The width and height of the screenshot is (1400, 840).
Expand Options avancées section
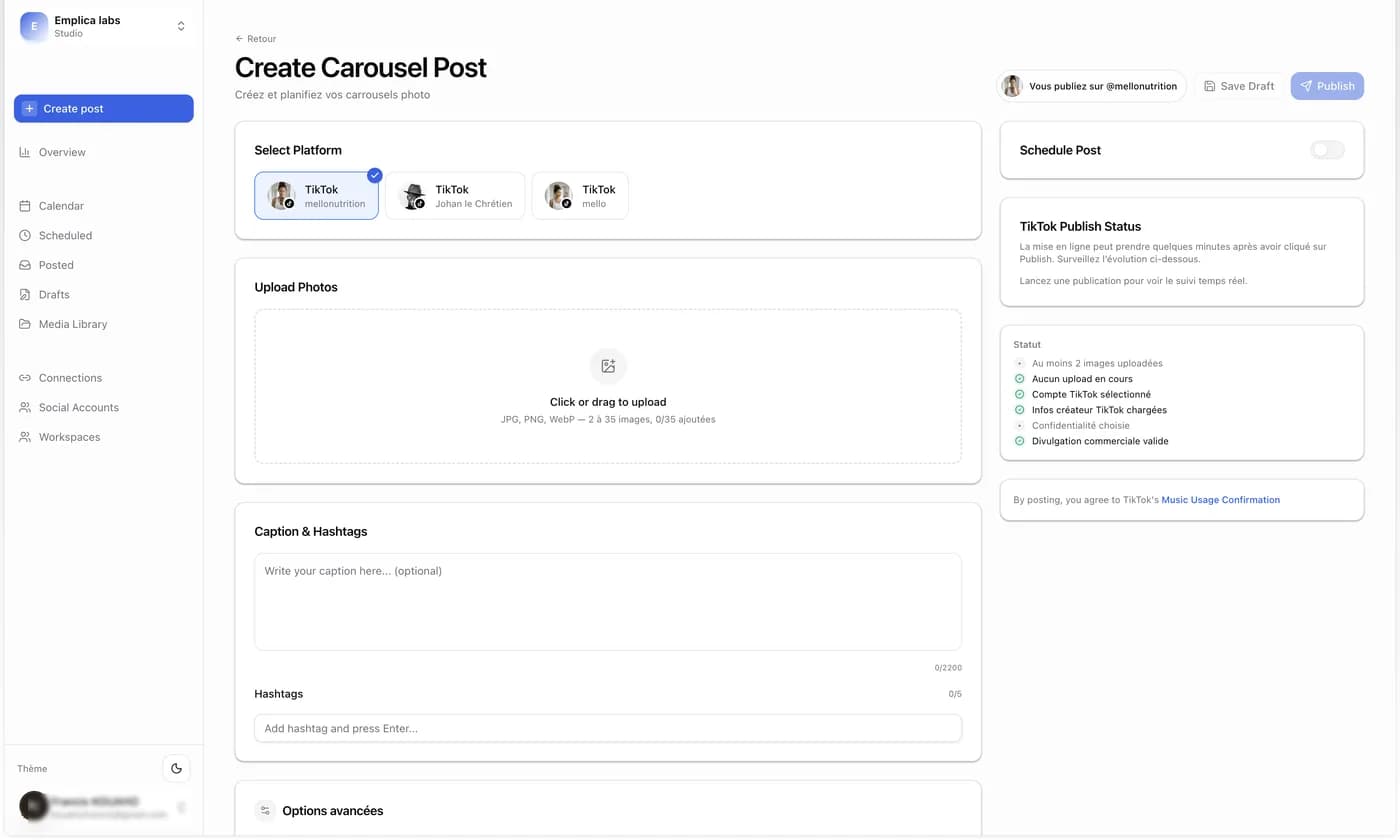pyautogui.click(x=608, y=810)
